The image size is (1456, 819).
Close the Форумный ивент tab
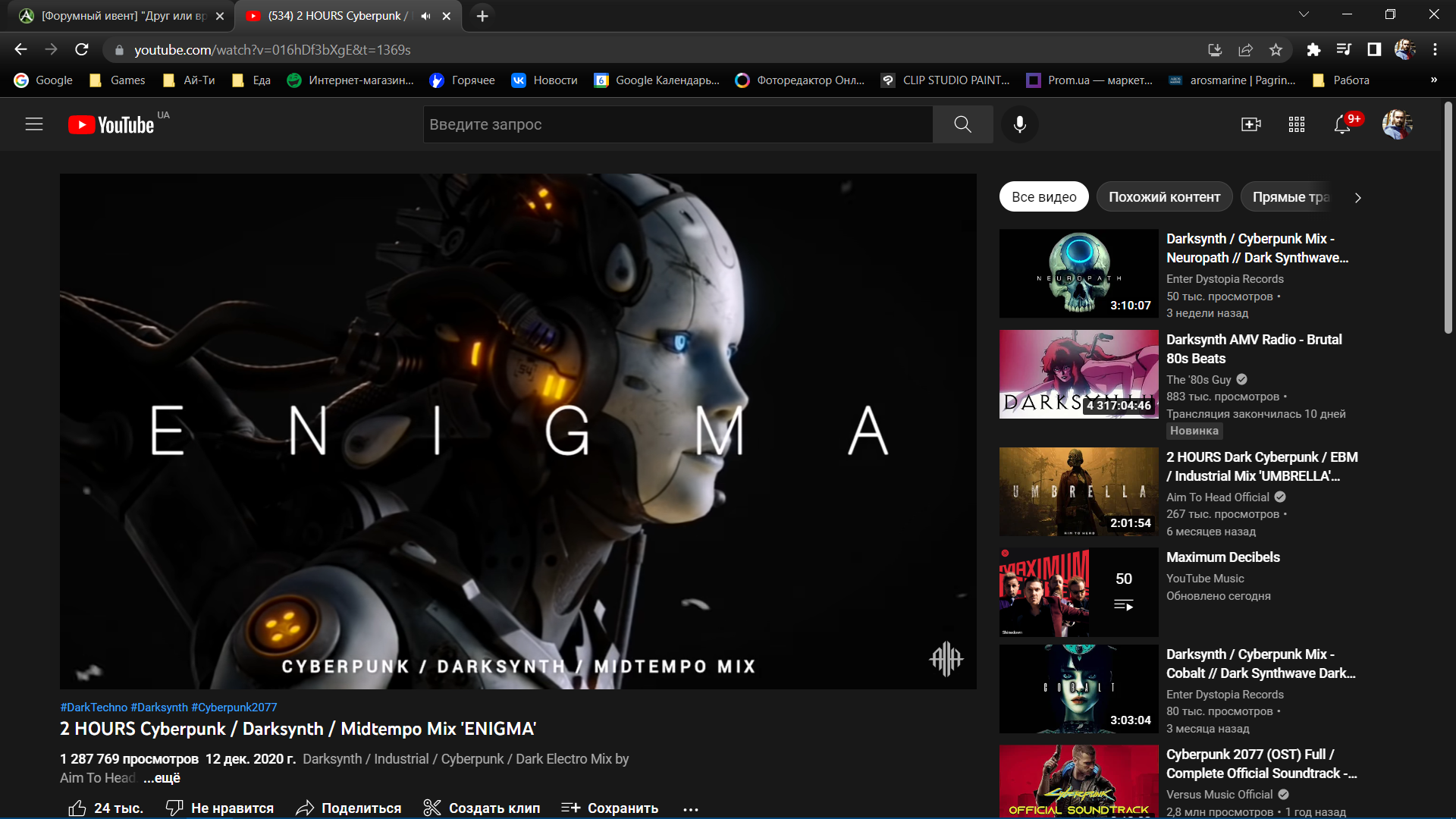pos(220,16)
